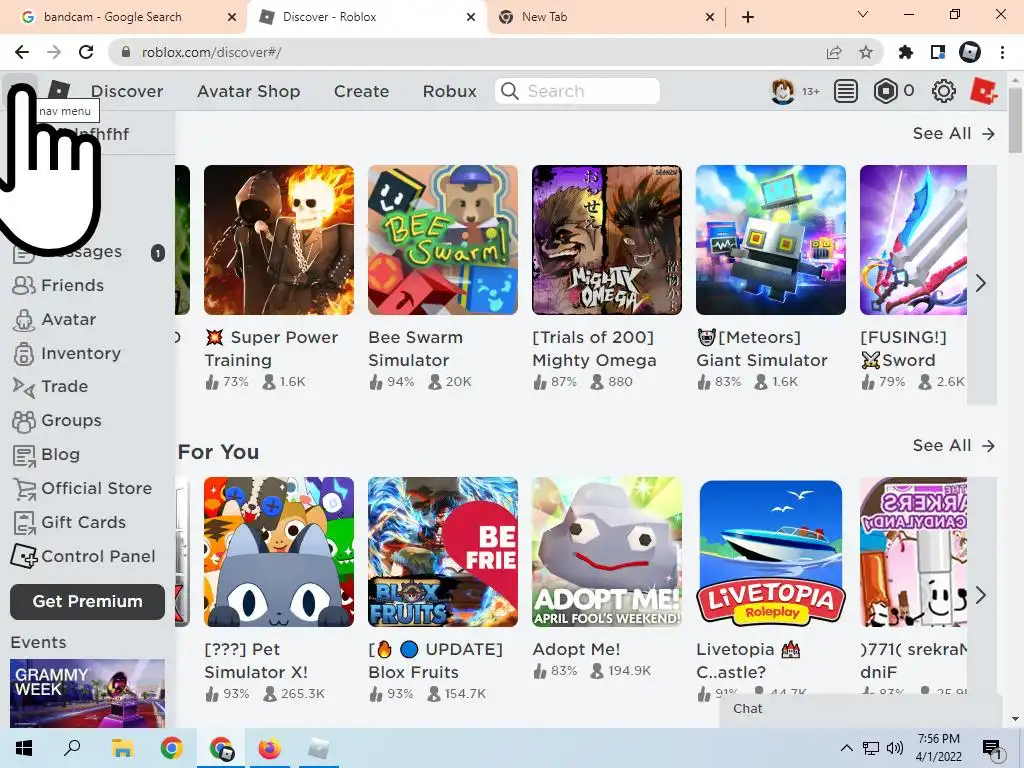Switch to the bandcam Google Search tab
Viewport: 1024px width, 768px height.
112,17
